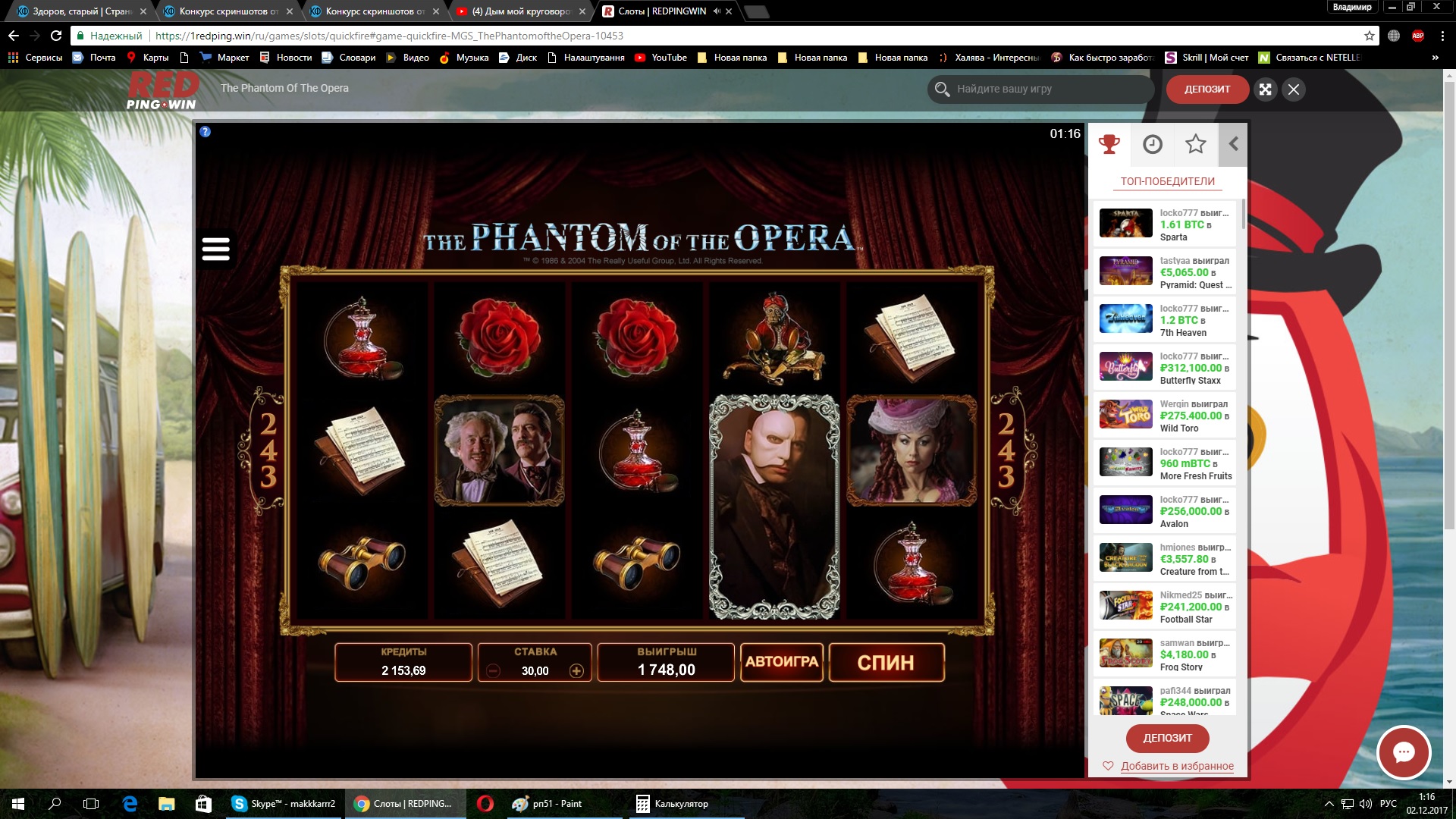This screenshot has width=1456, height=819.
Task: Open the recent games clock tab
Action: pos(1152,144)
